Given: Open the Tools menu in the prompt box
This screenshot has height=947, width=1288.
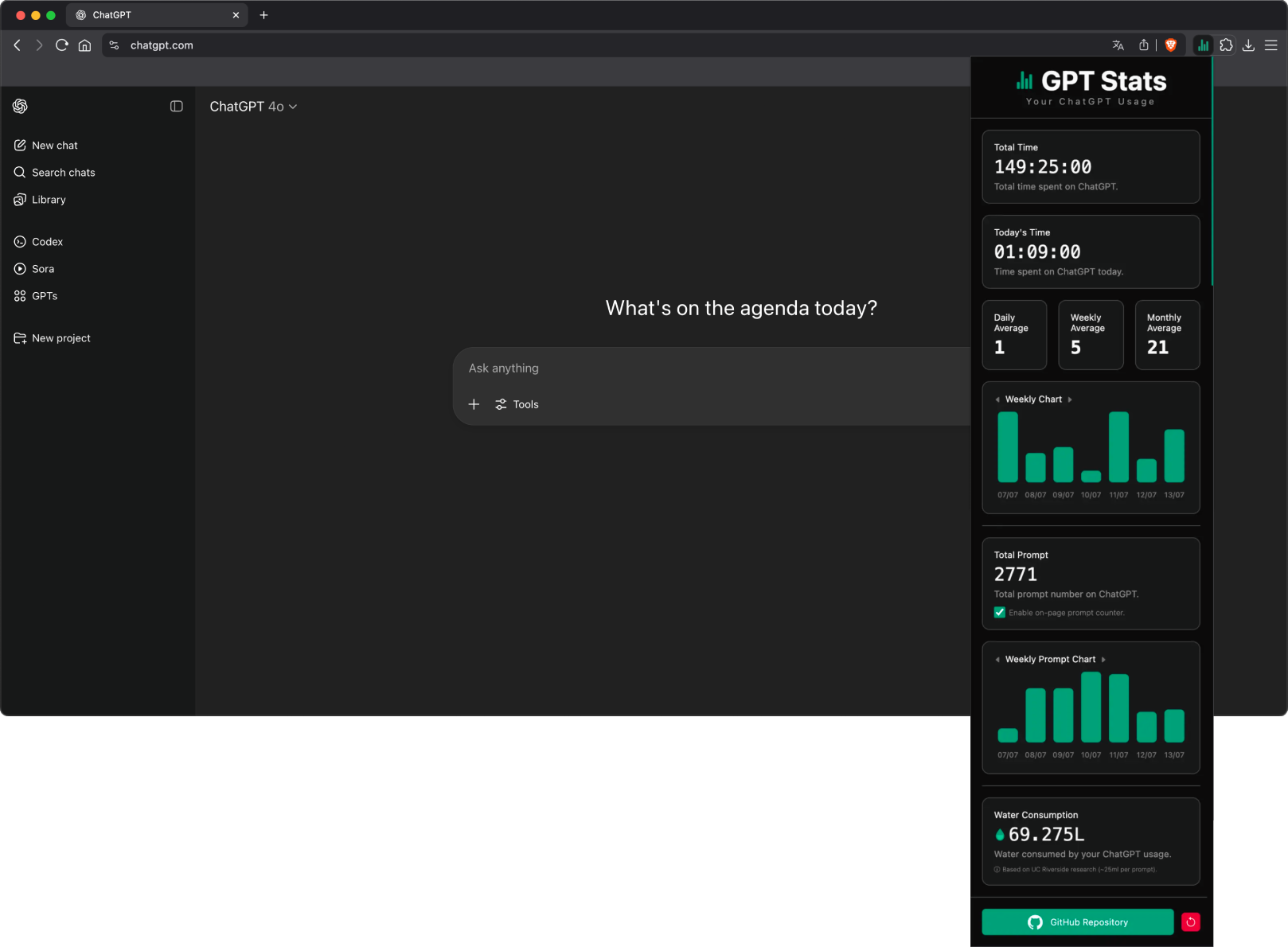Looking at the screenshot, I should 517,404.
